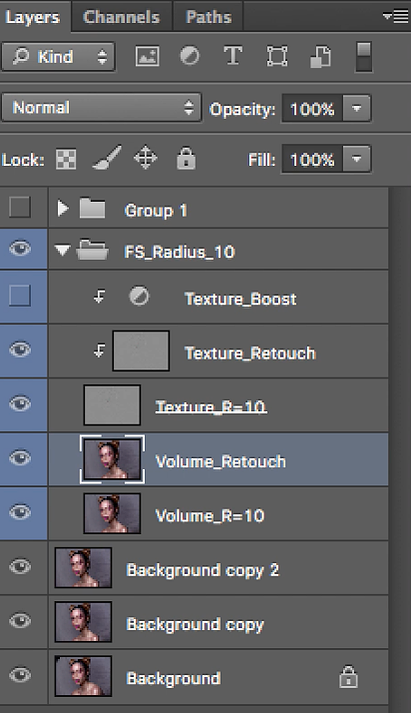Screen dimensions: 411x713
Task: Filter for smart objects icon
Action: pyautogui.click(x=321, y=57)
